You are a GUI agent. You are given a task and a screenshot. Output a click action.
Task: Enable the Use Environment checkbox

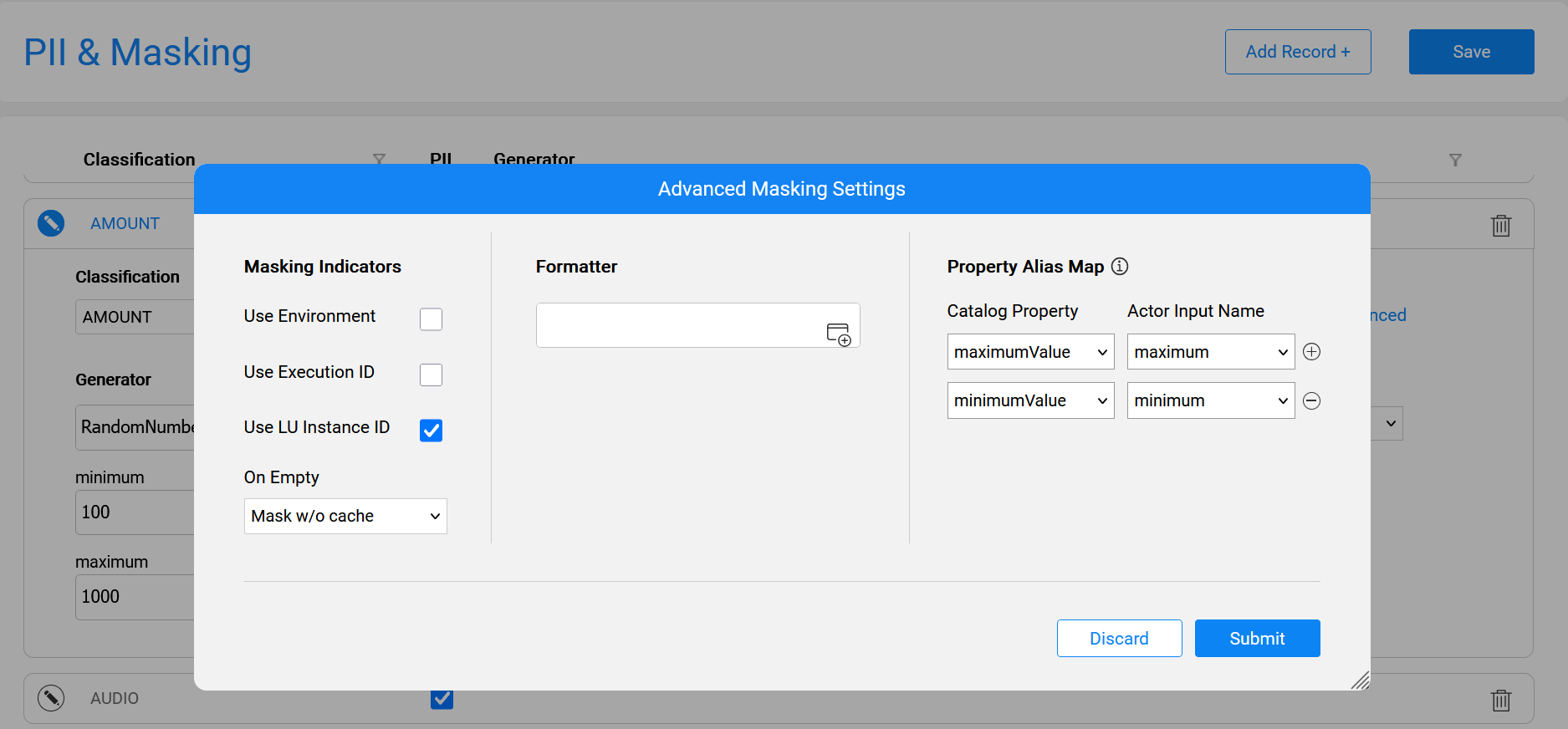click(x=431, y=319)
